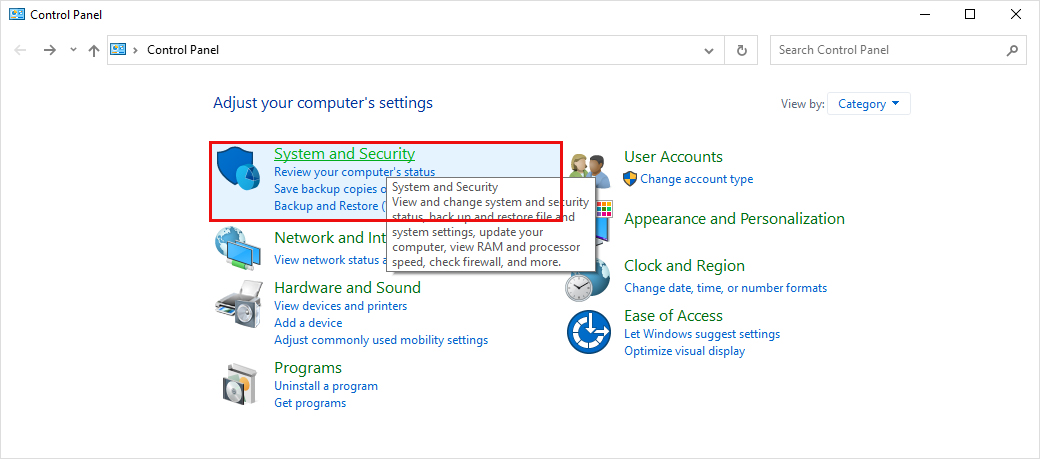The height and width of the screenshot is (459, 1040).
Task: Open Appearance and Personalization category
Action: click(x=734, y=218)
